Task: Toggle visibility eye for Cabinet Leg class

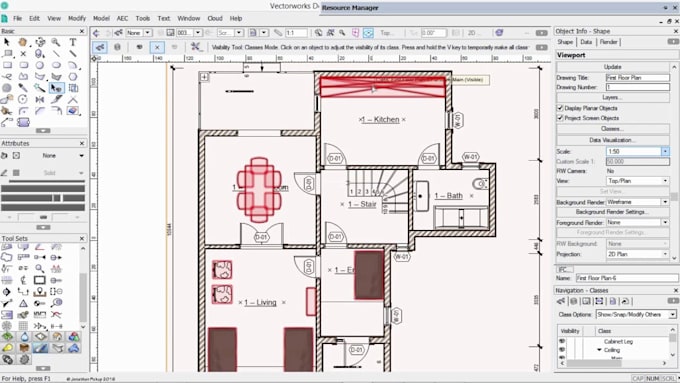Action: (x=562, y=342)
